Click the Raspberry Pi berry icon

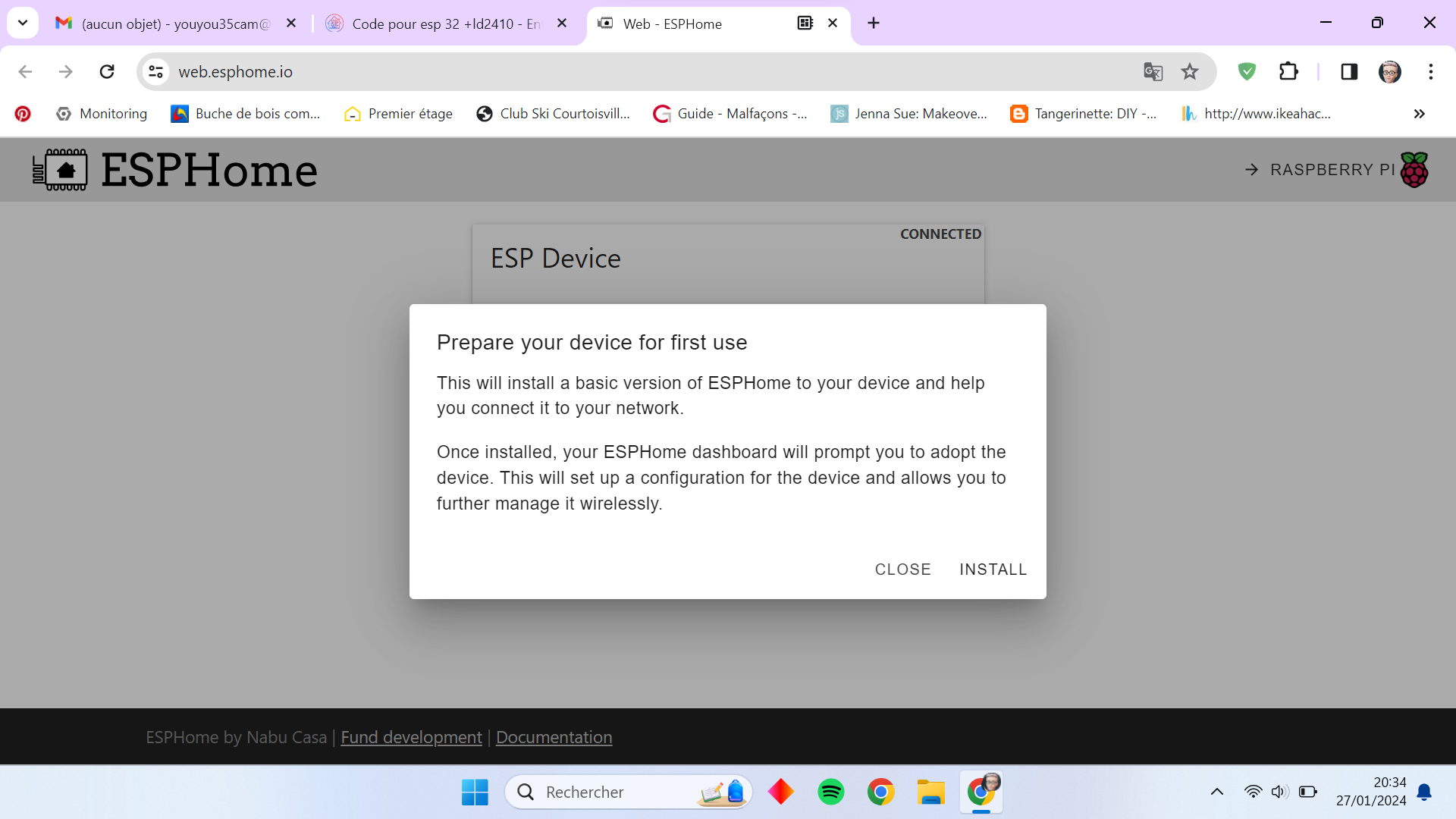point(1414,170)
